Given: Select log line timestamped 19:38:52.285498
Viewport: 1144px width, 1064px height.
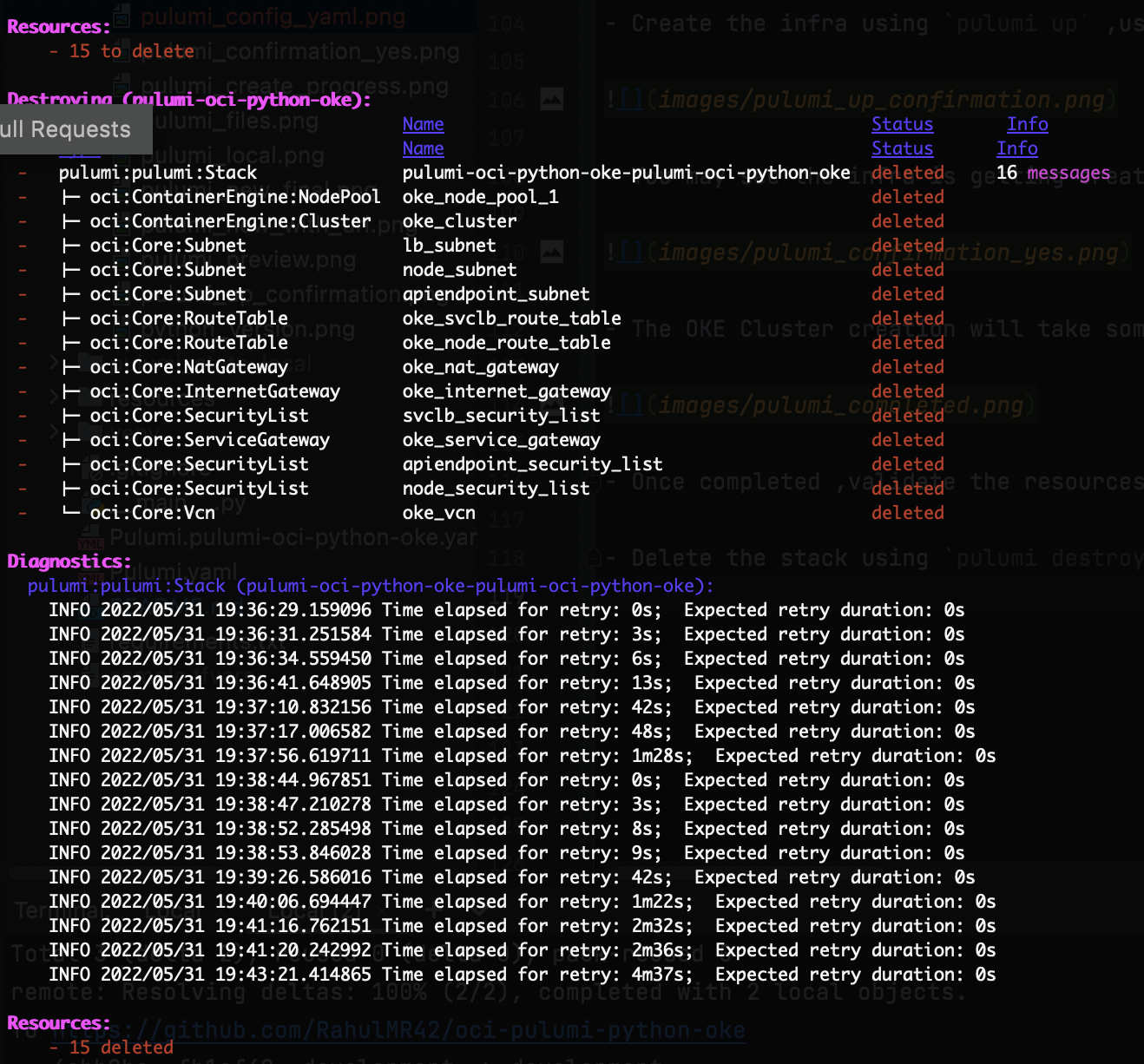Looking at the screenshot, I should (x=507, y=829).
